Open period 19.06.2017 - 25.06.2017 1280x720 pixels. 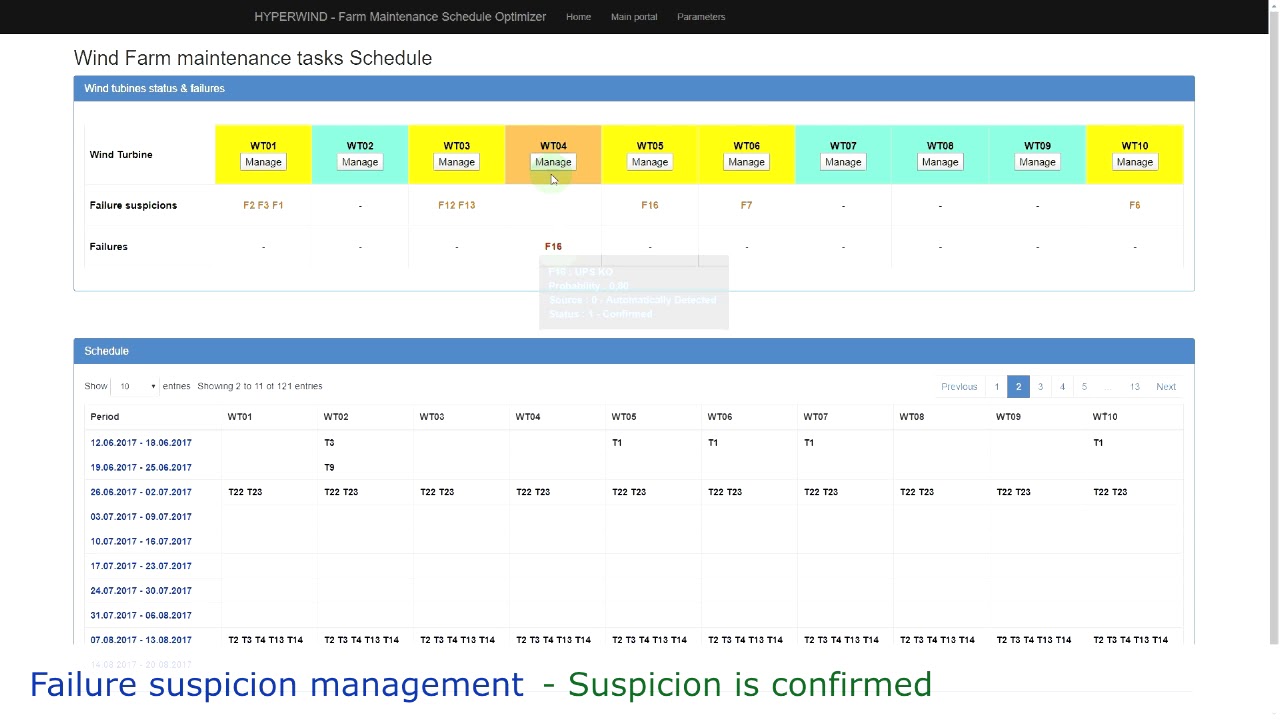pos(141,467)
